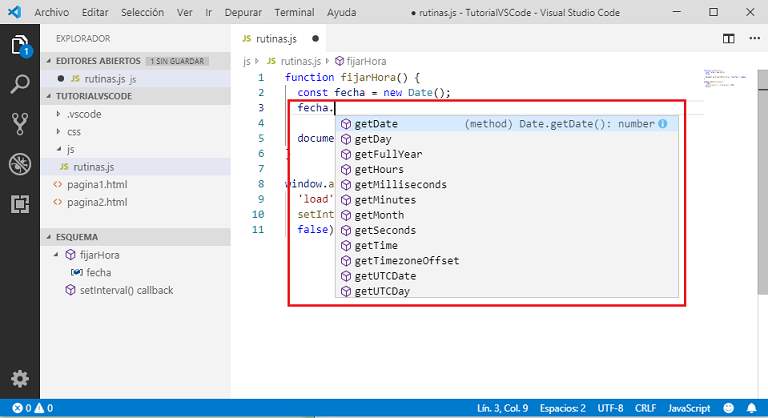Click the editor vertical scrollbar

coord(763,181)
